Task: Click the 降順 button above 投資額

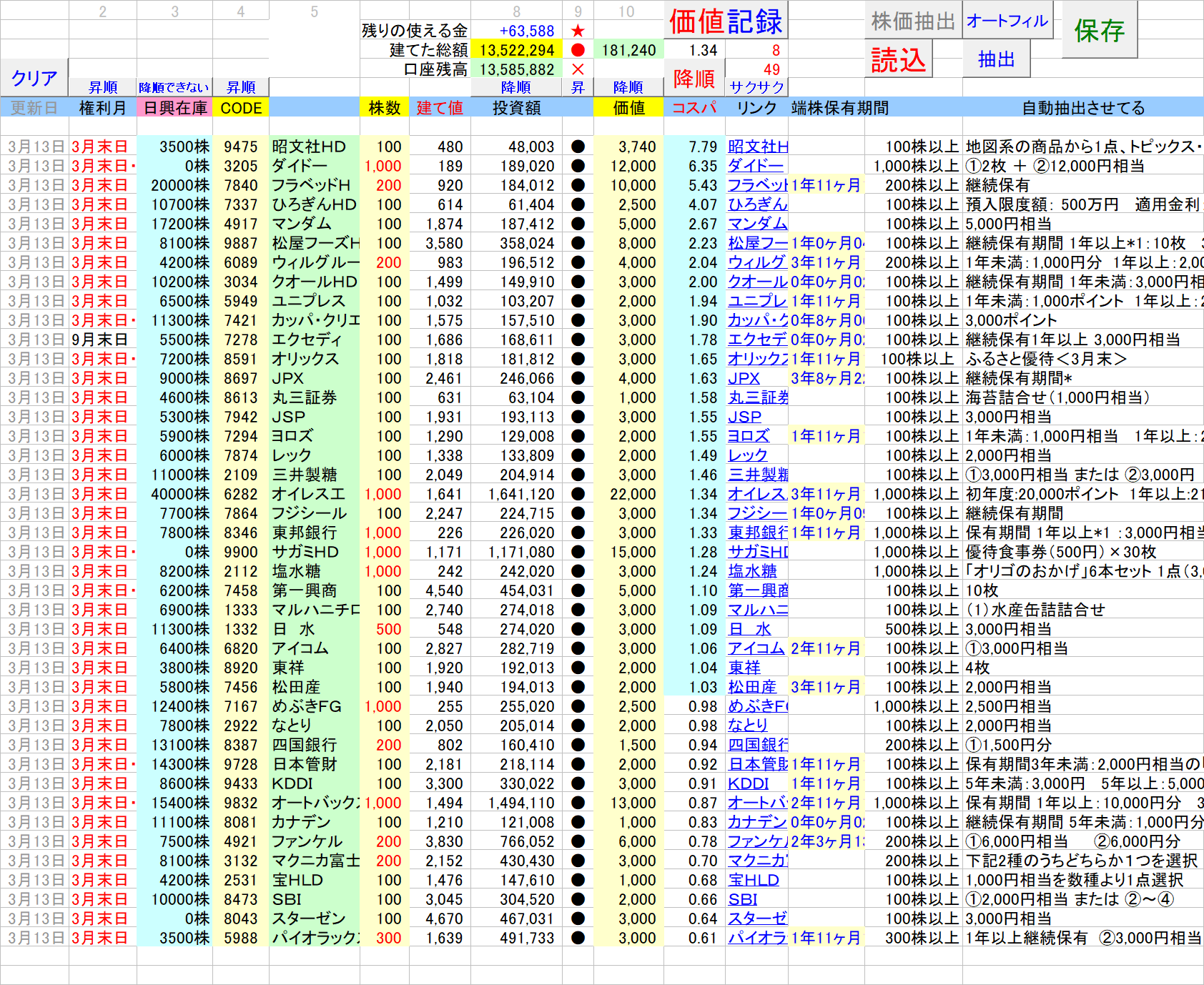Action: click(516, 87)
